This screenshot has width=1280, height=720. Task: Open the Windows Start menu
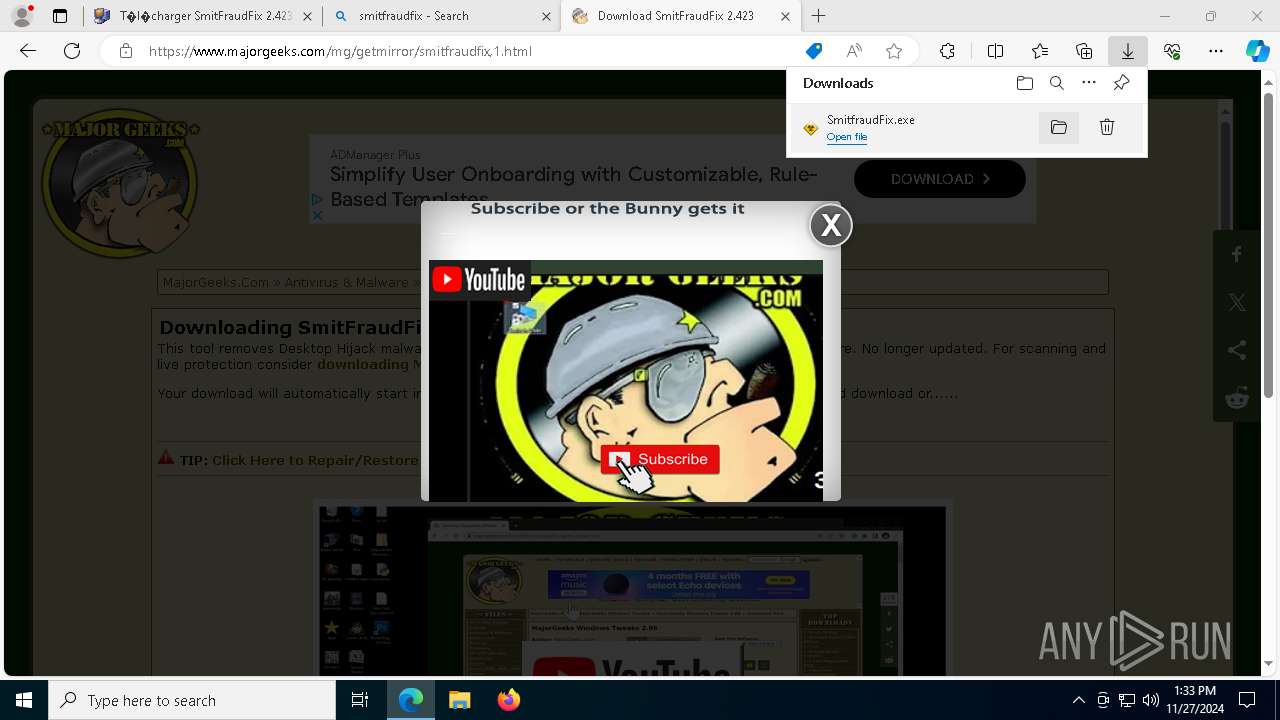pyautogui.click(x=24, y=700)
